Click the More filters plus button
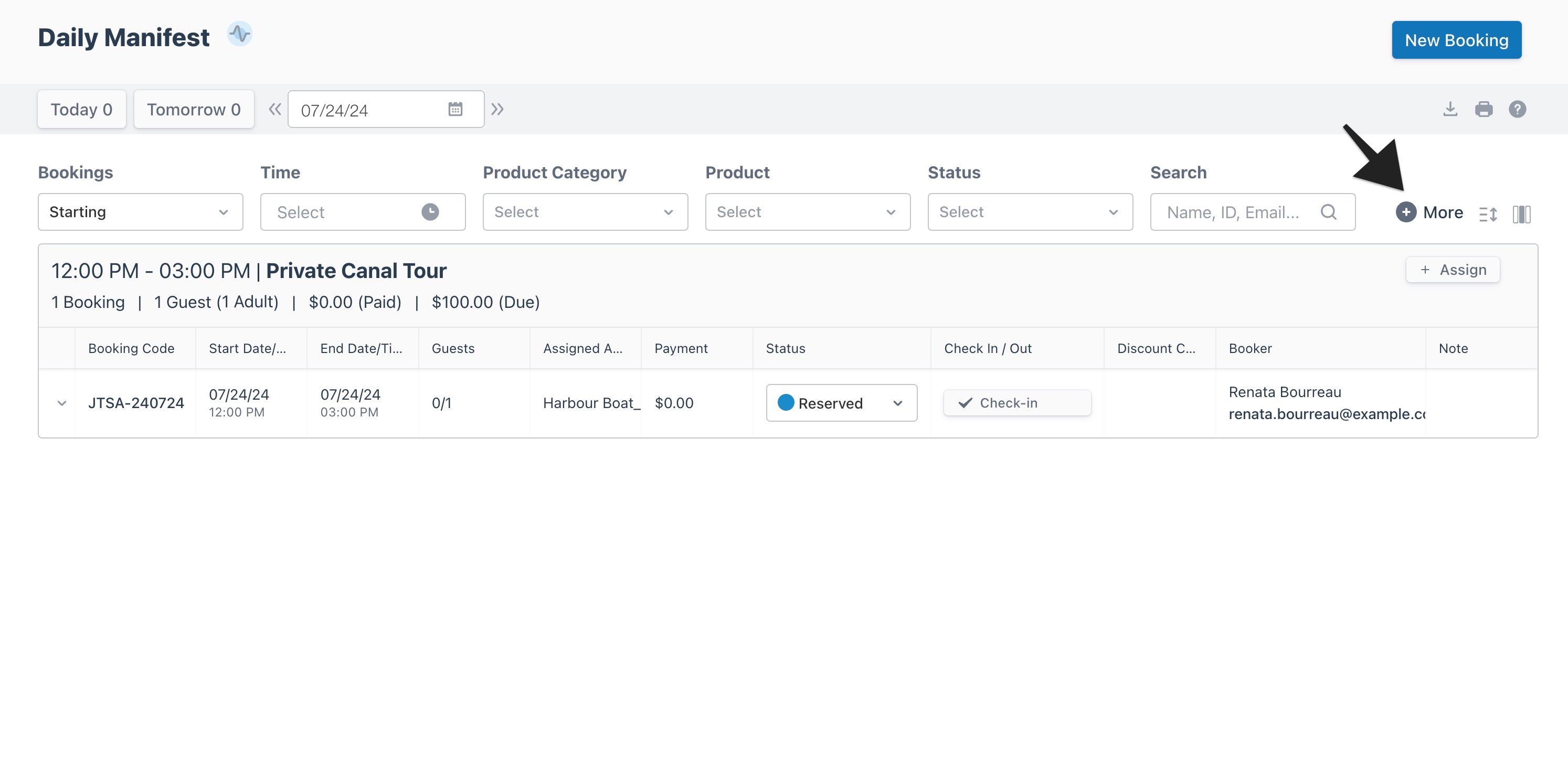 coord(1428,212)
